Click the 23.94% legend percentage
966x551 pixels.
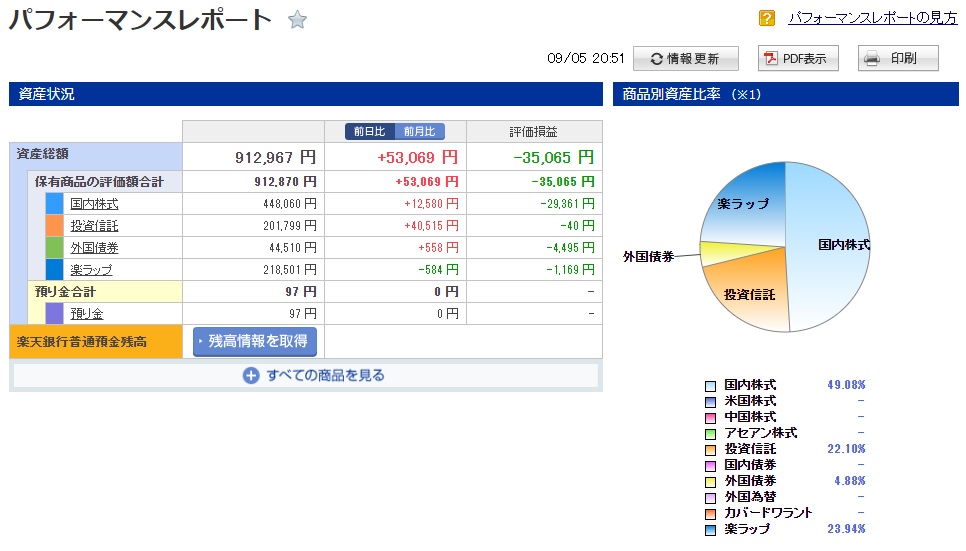pyautogui.click(x=846, y=529)
